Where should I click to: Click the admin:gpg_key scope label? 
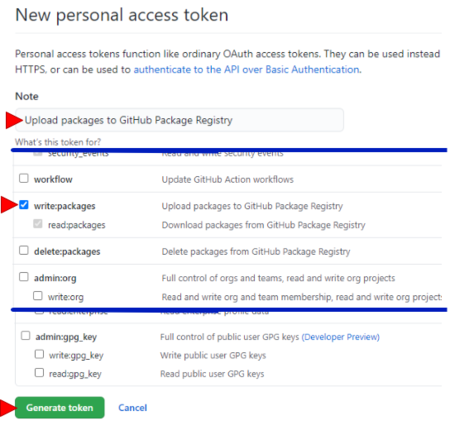pyautogui.click(x=66, y=337)
